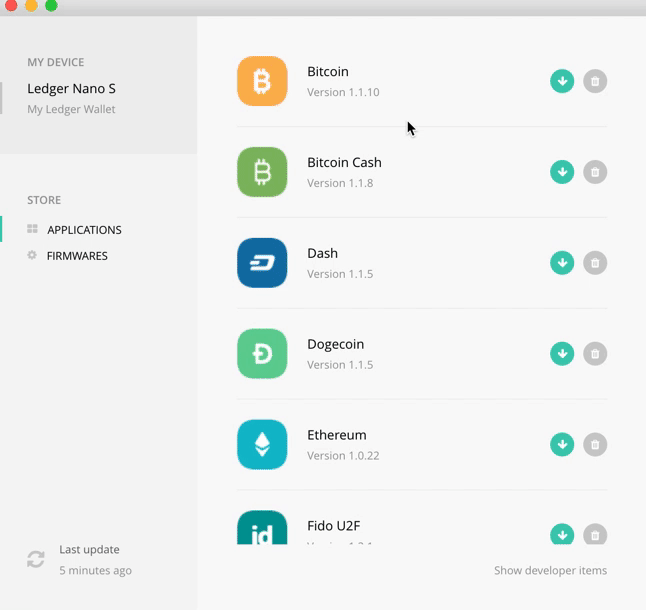Click the blue Dash app logo

pyautogui.click(x=262, y=263)
